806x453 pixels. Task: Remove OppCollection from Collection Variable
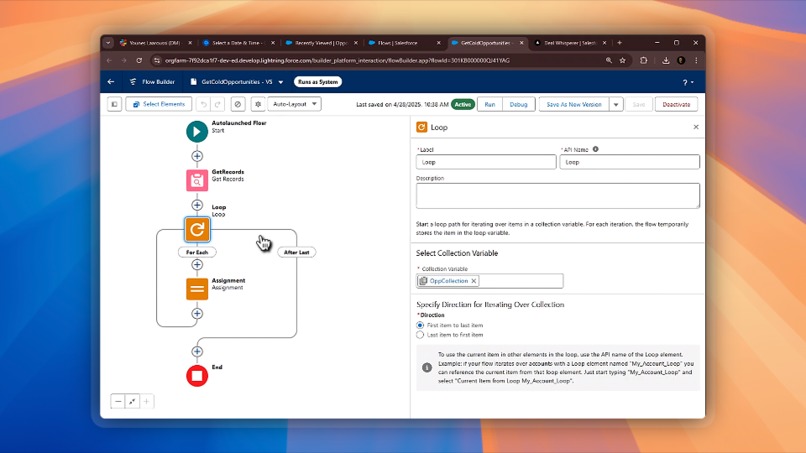pyautogui.click(x=474, y=281)
